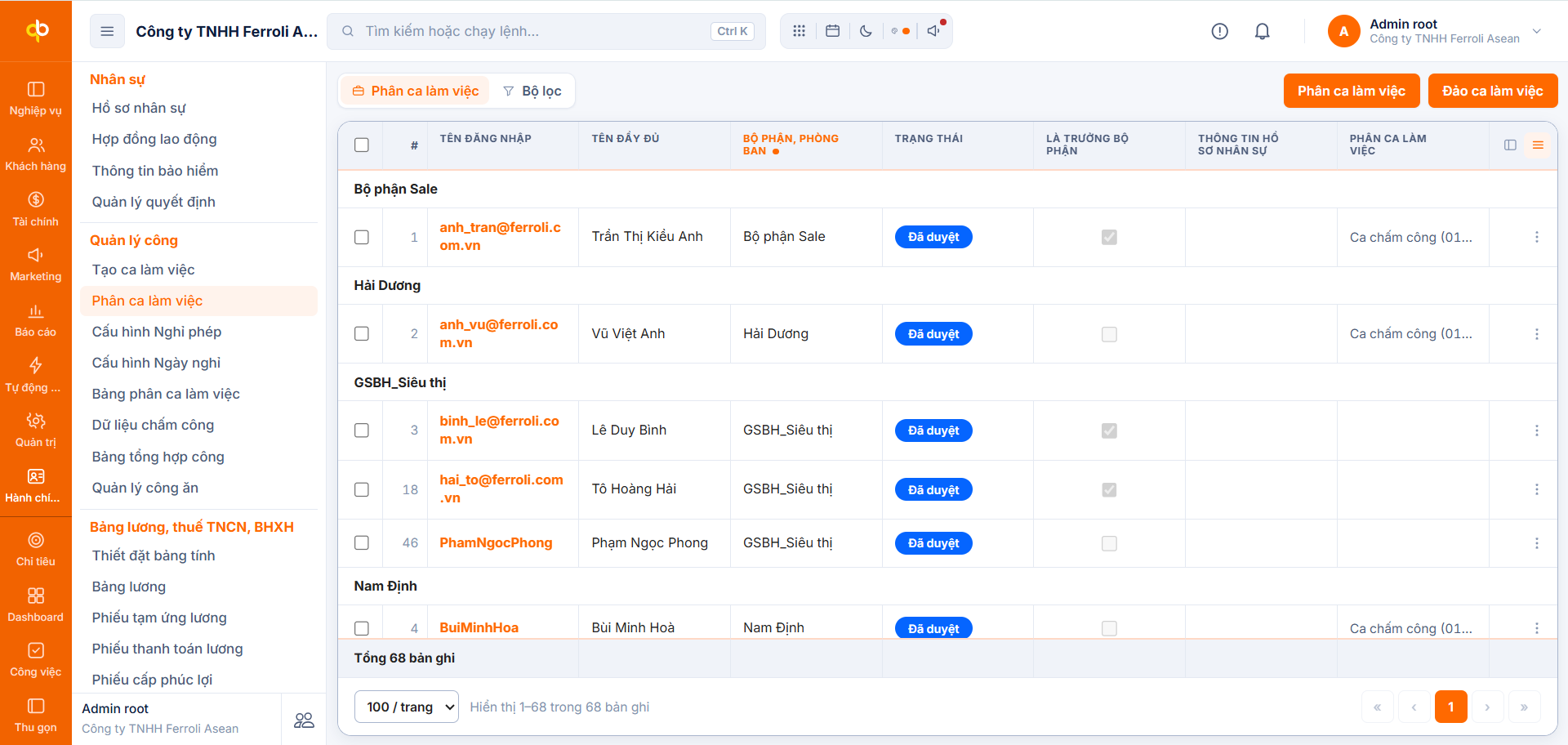Open the Báo cáo sidebar module

[x=36, y=319]
